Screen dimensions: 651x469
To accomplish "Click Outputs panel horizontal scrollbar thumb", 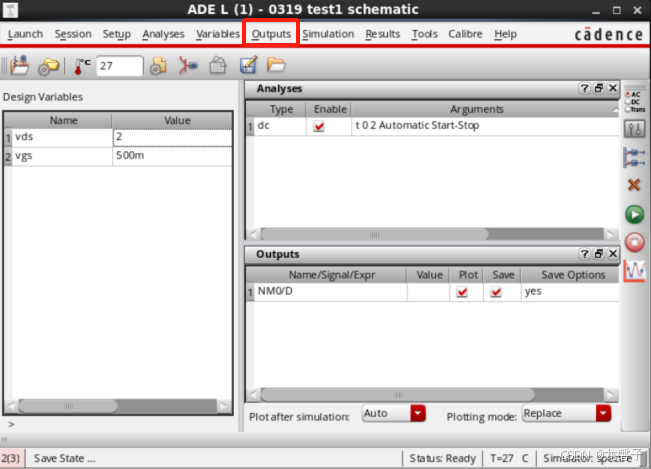I will coord(397,394).
